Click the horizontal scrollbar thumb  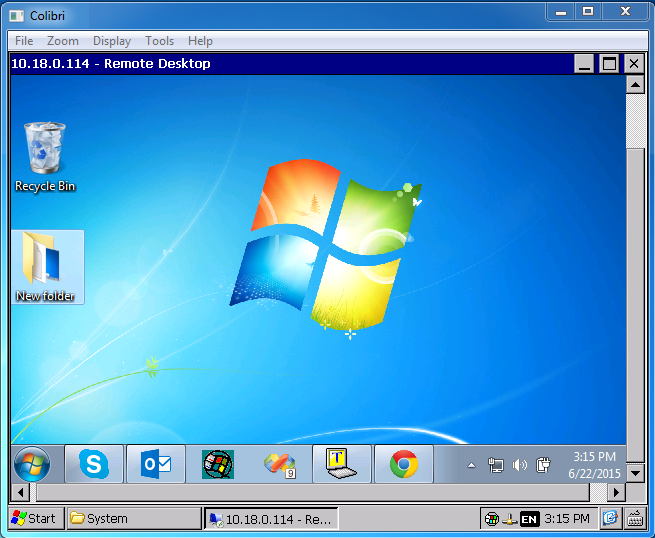tap(313, 492)
